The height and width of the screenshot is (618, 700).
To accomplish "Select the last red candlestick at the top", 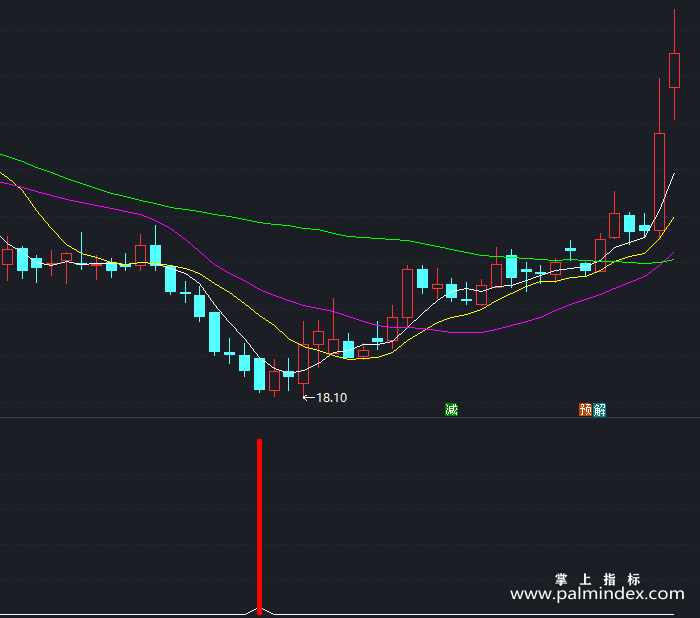I will pos(674,70).
